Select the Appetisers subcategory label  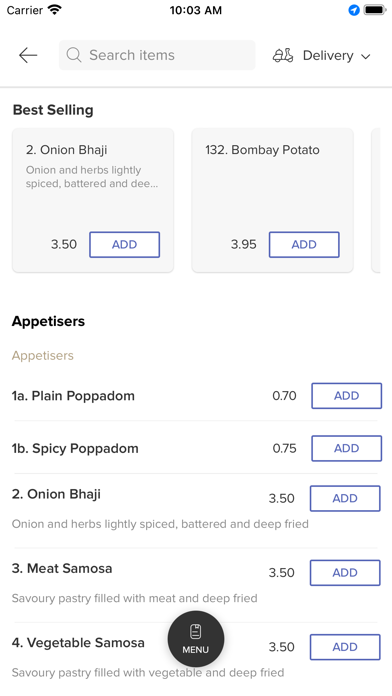coord(43,356)
